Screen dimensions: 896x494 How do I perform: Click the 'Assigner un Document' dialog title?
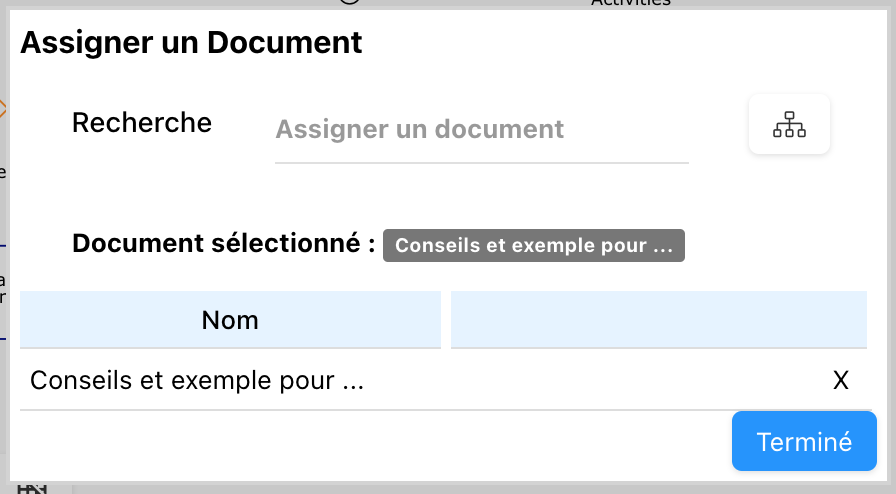pyautogui.click(x=191, y=43)
